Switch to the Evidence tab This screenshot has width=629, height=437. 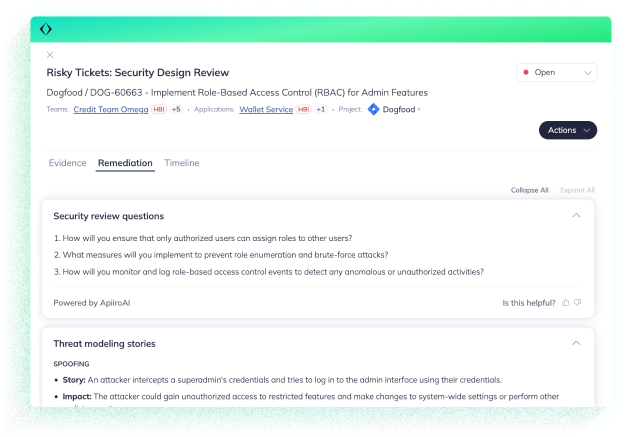tap(67, 163)
